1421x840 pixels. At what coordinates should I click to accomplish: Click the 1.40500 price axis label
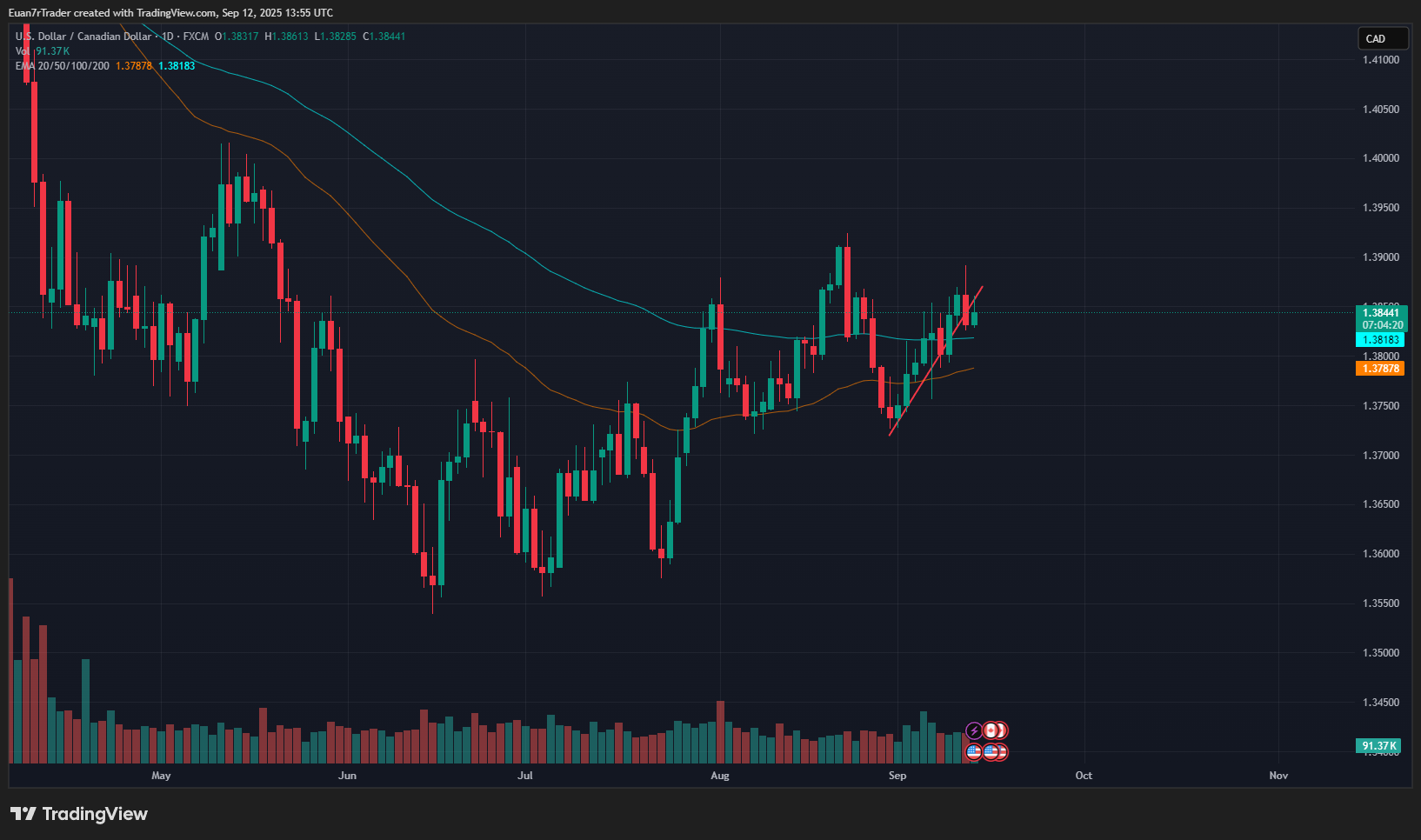[1381, 110]
